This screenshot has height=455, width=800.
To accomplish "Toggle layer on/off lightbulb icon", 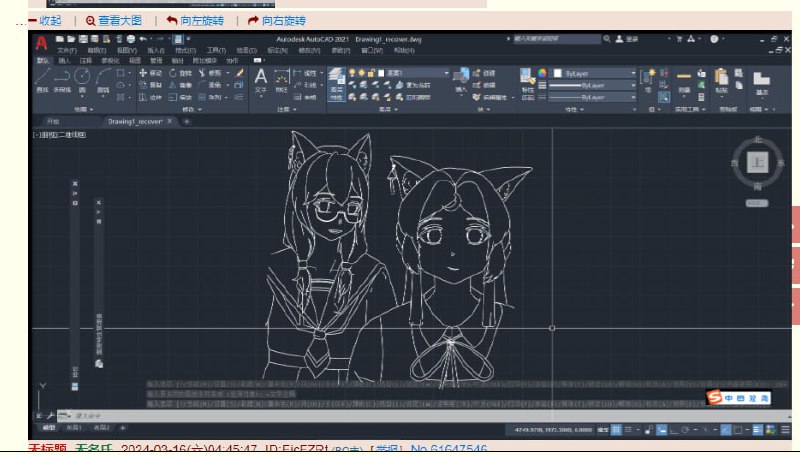I will pos(352,73).
